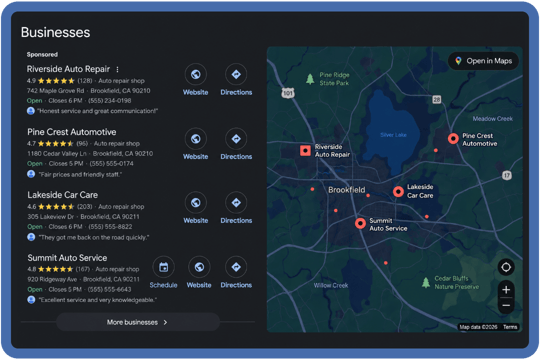This screenshot has height=360, width=540.
Task: Click Summit Auto Service 4.8 star rating
Action: click(56, 269)
